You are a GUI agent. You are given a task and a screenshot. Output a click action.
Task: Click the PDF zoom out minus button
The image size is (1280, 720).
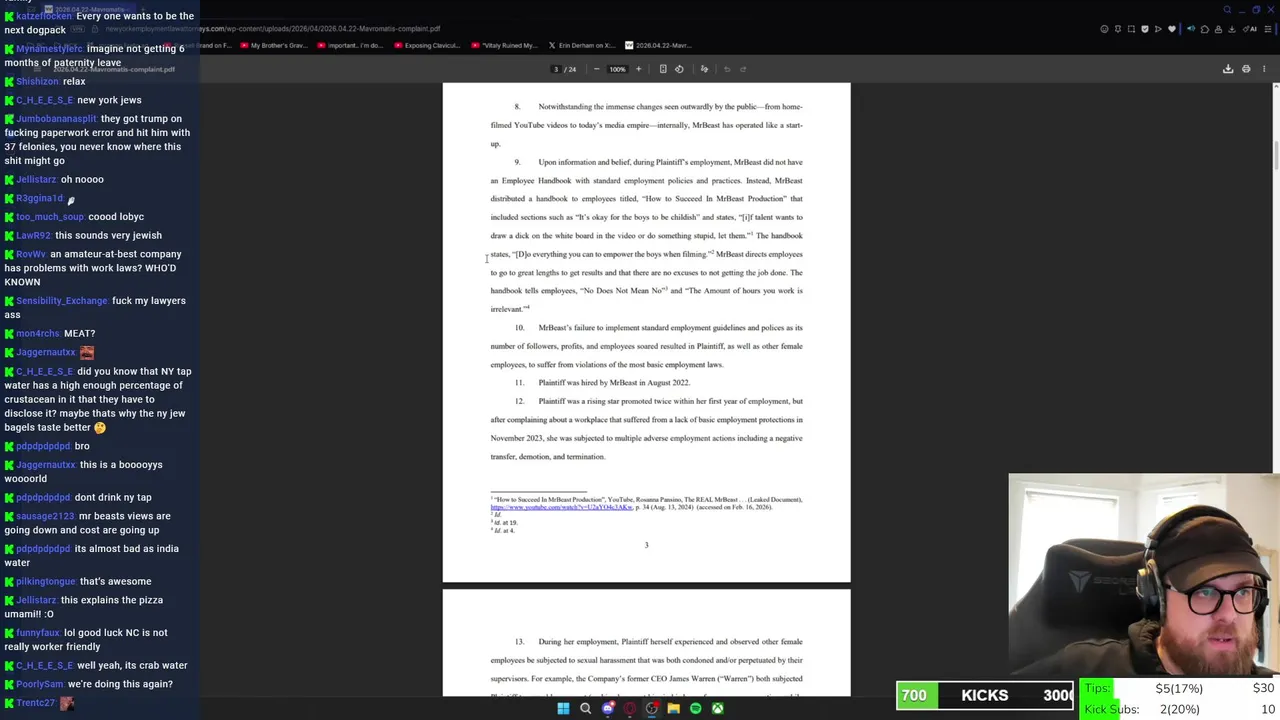pyautogui.click(x=596, y=69)
